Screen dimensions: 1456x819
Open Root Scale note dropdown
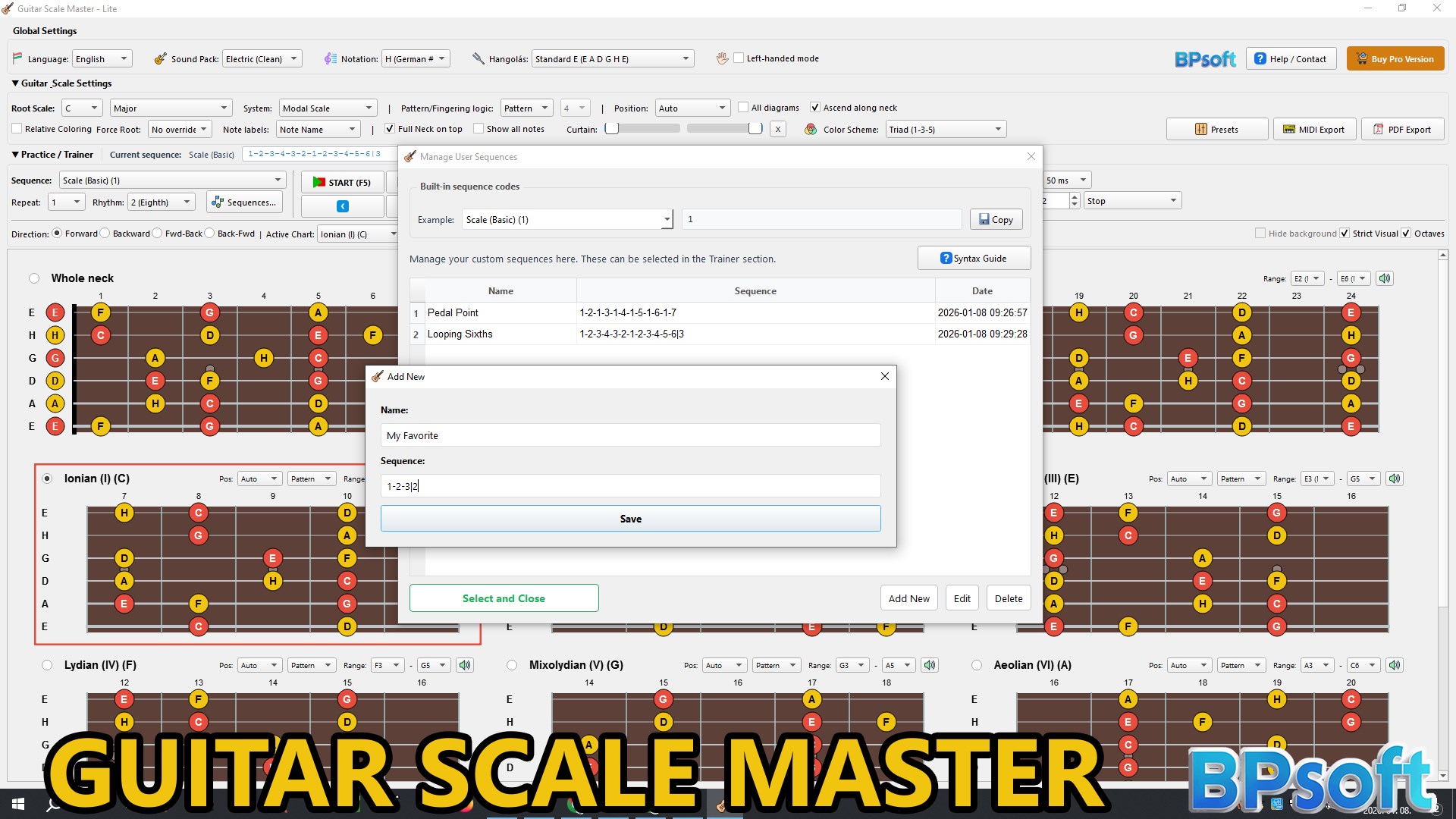[82, 108]
